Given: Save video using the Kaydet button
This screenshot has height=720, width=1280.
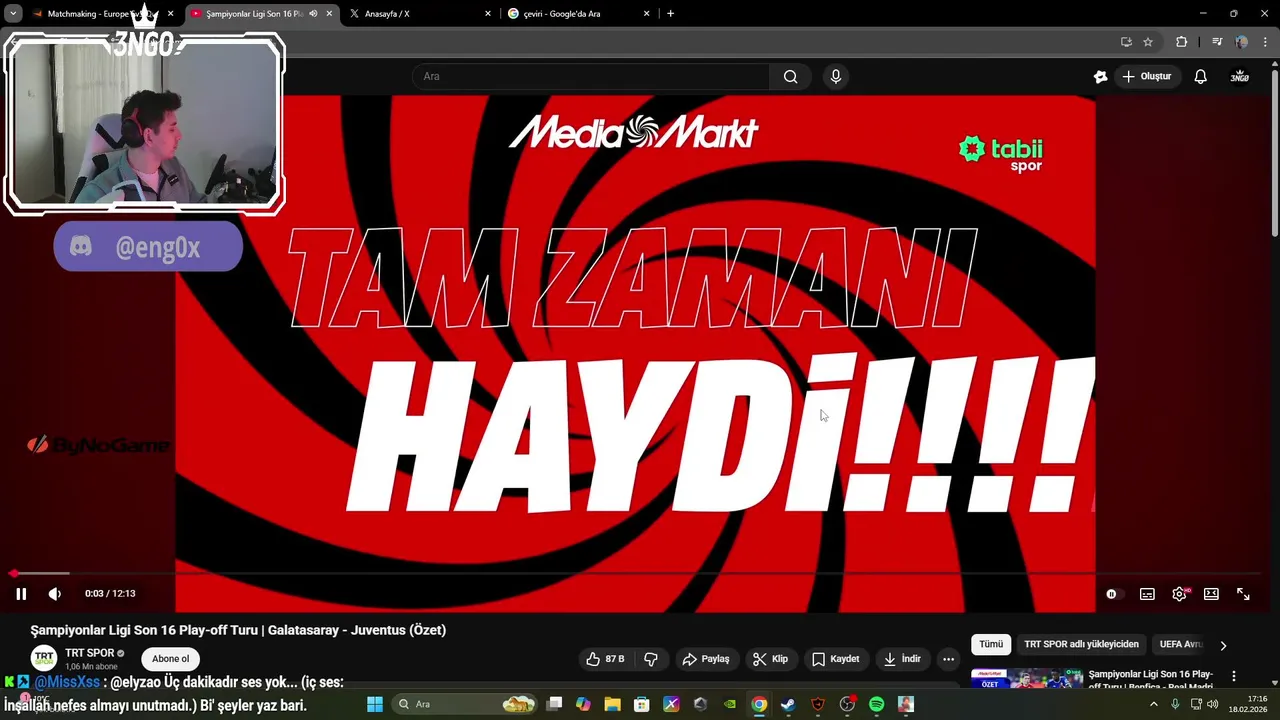Looking at the screenshot, I should click(x=836, y=659).
